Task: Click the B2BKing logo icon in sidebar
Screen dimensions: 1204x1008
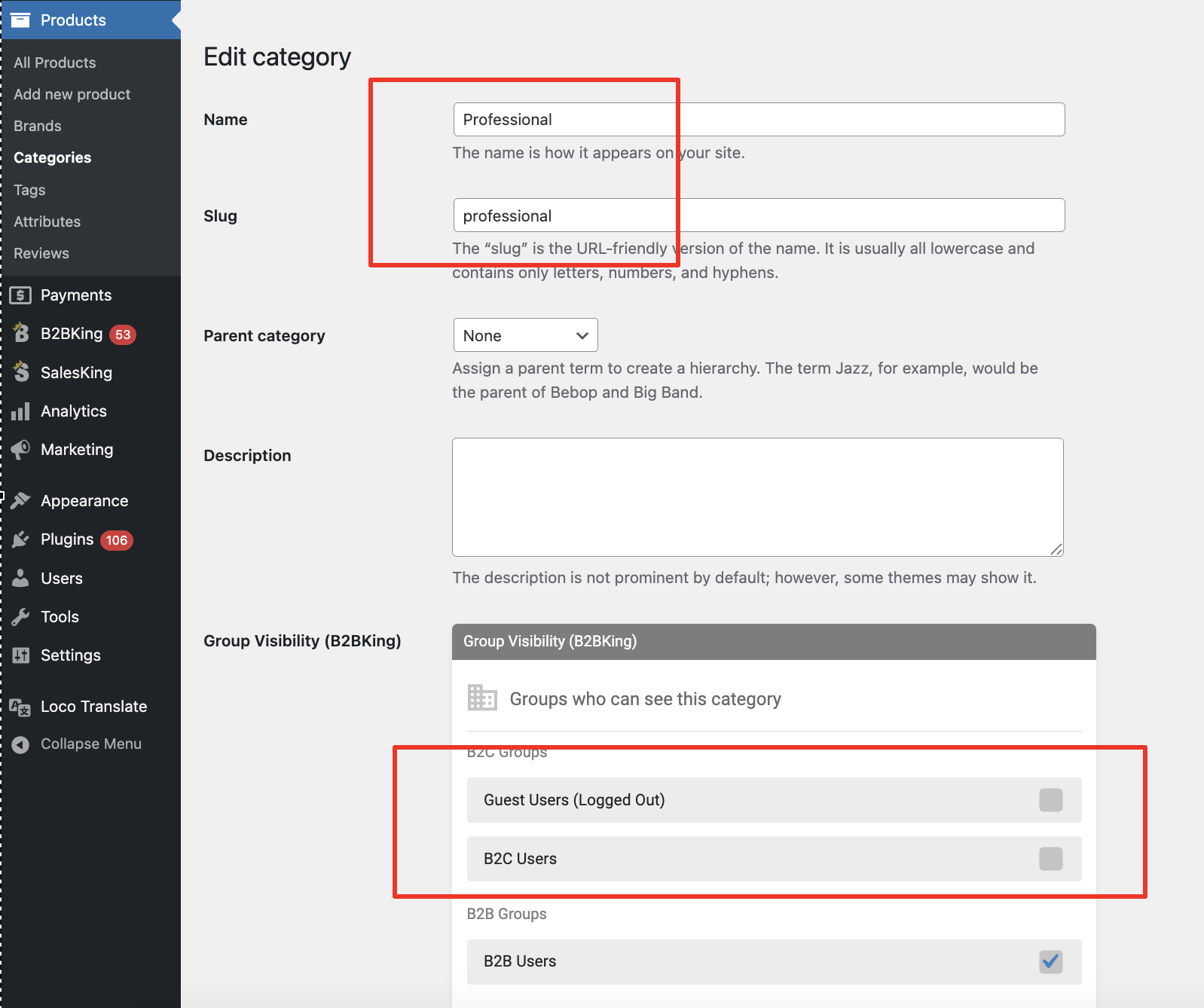Action: 21,333
